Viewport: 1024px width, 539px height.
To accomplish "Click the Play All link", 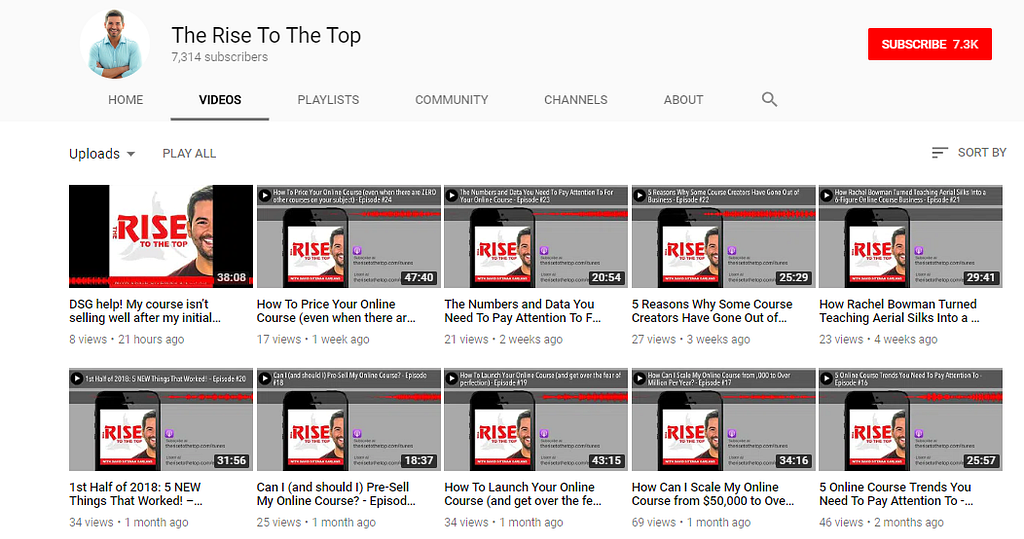I will pos(189,154).
